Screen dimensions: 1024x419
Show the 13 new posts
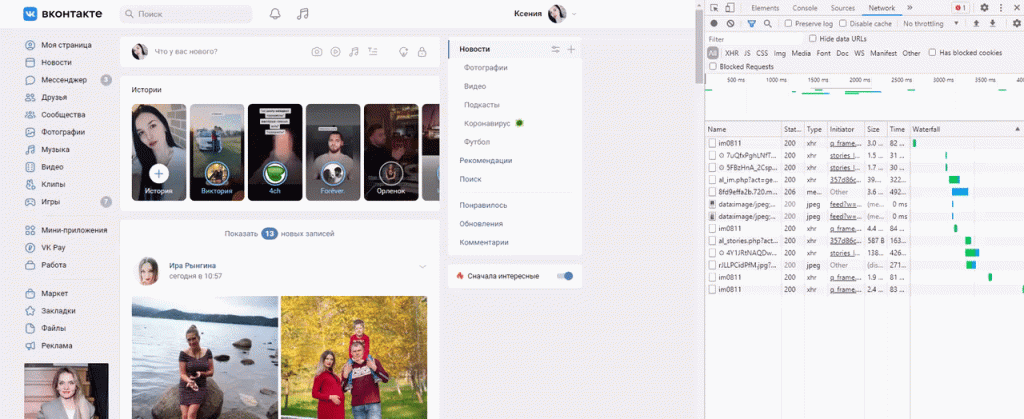(x=279, y=233)
